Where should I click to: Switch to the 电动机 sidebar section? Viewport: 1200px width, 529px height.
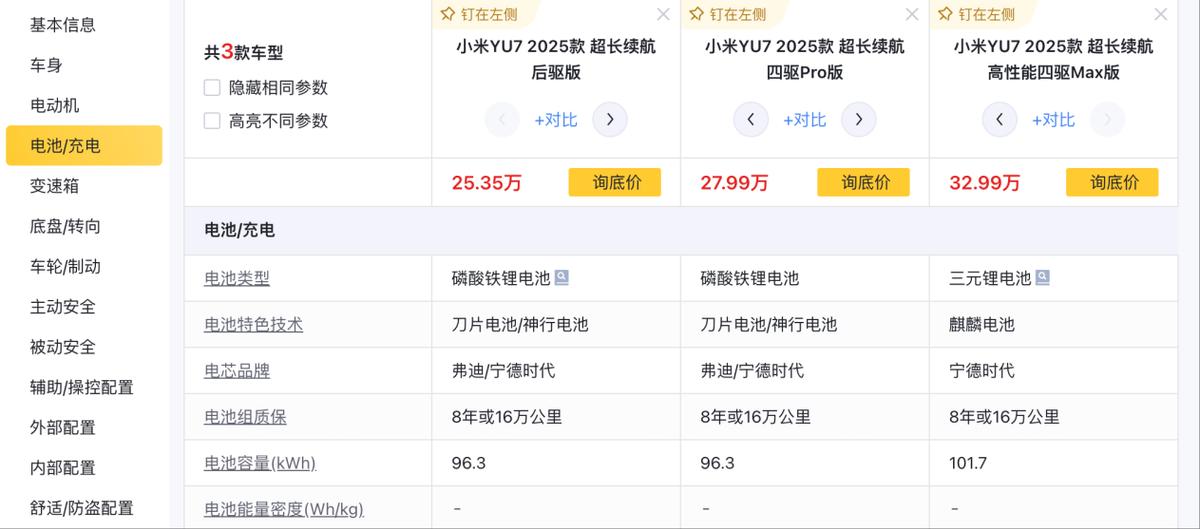point(55,105)
